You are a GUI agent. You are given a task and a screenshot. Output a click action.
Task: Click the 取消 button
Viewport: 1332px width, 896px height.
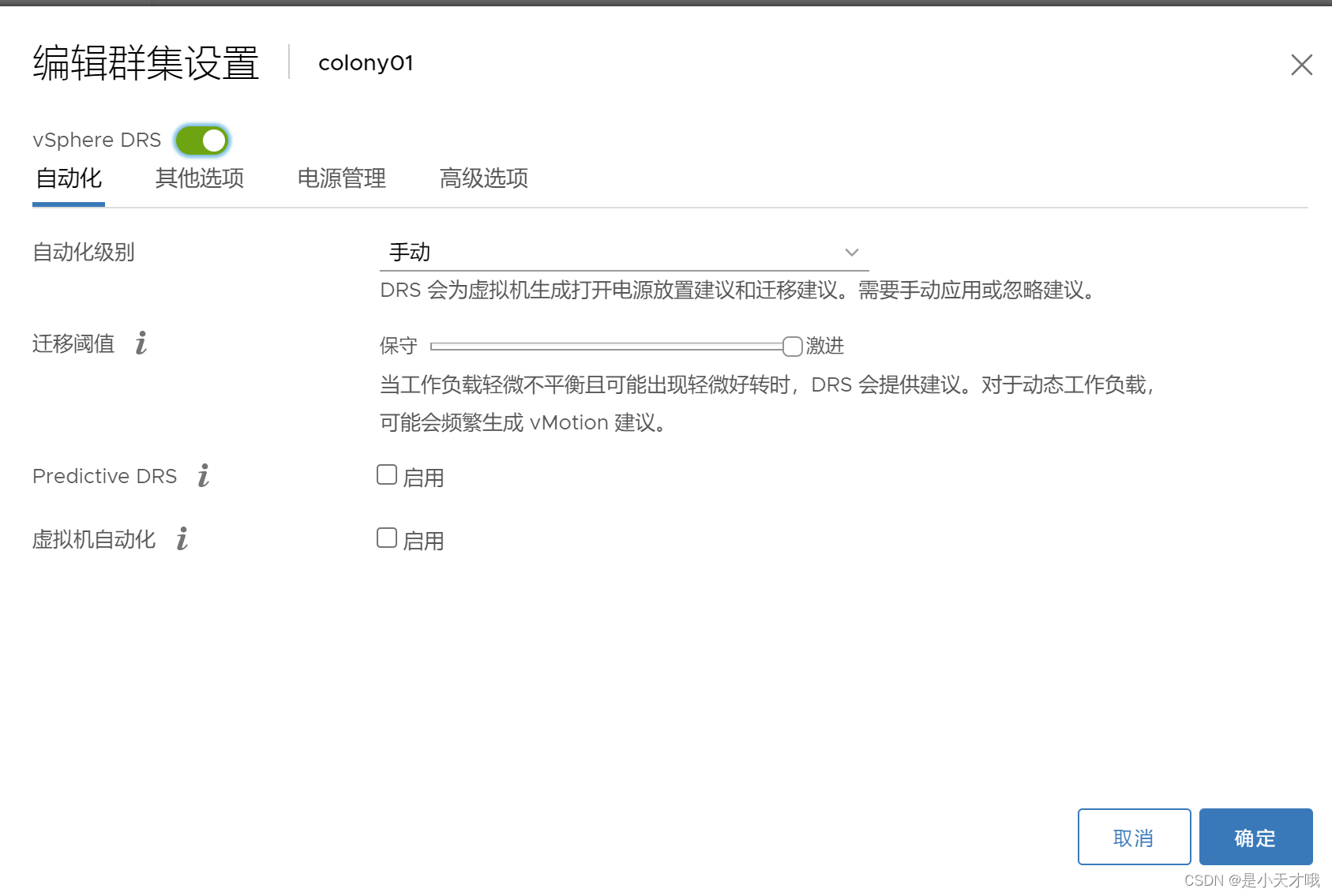coord(1134,837)
